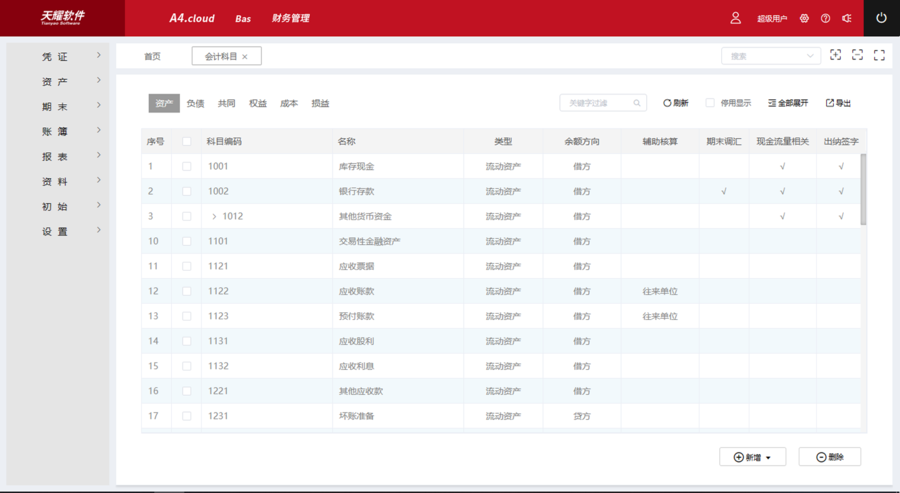900x493 pixels.
Task: Open the settings gear icon
Action: pyautogui.click(x=804, y=18)
